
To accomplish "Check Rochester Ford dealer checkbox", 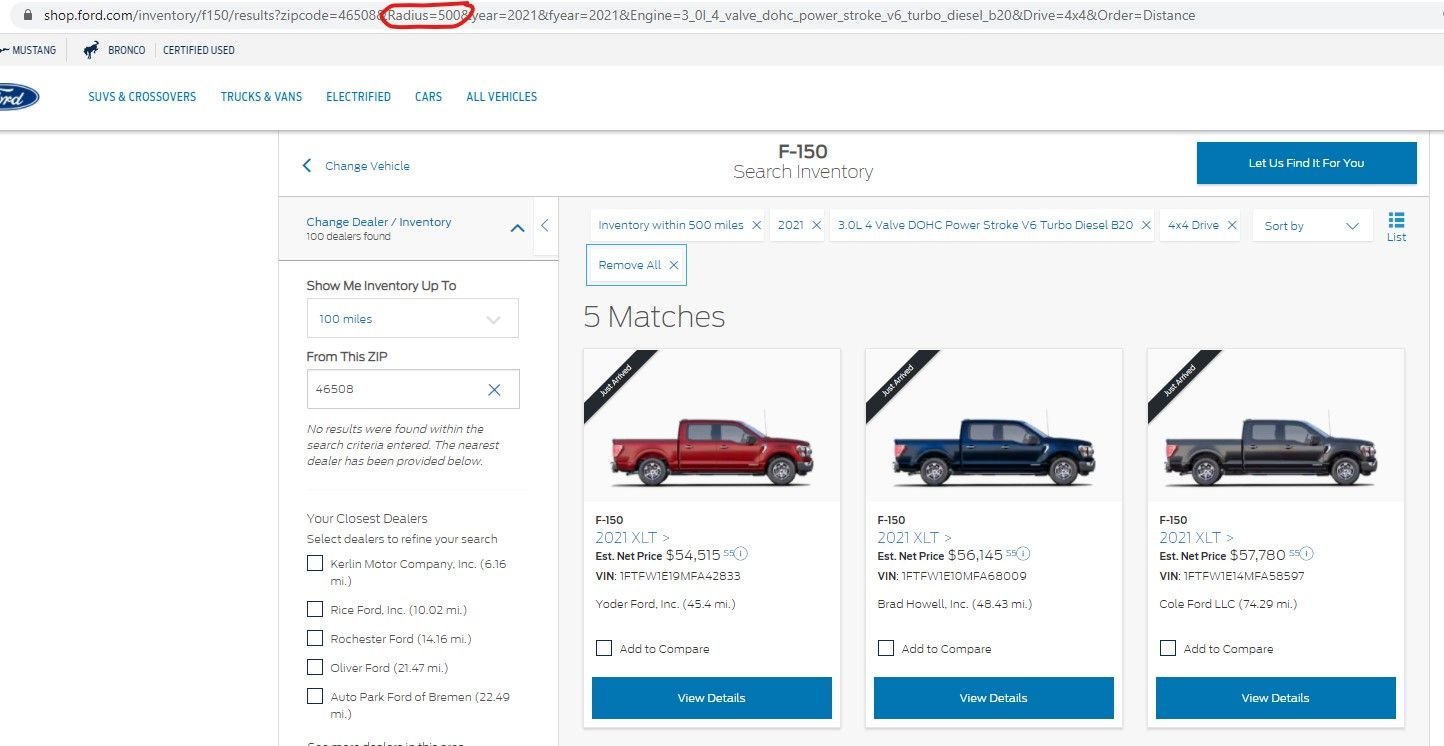I will (315, 638).
